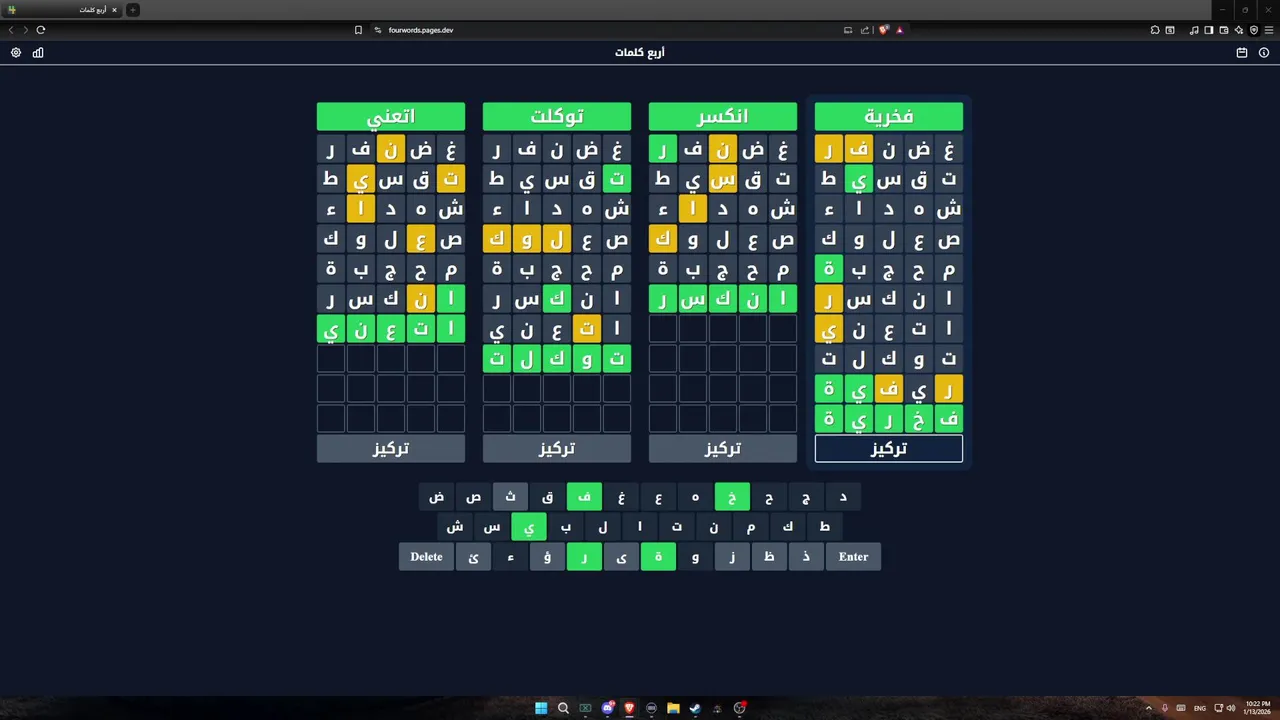Close the أربع كلمات browser tab

coord(114,10)
